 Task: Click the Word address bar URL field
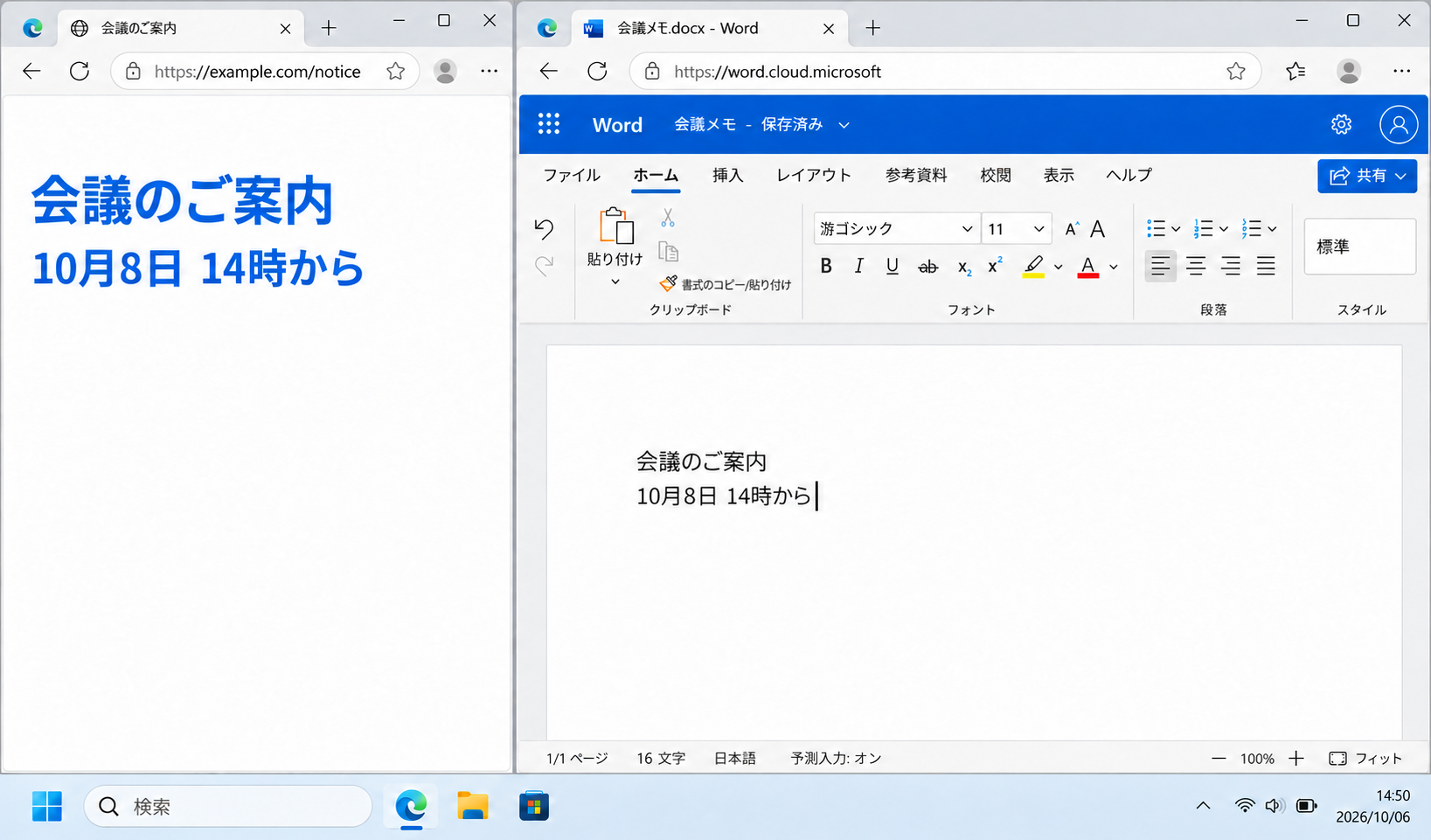(x=945, y=72)
